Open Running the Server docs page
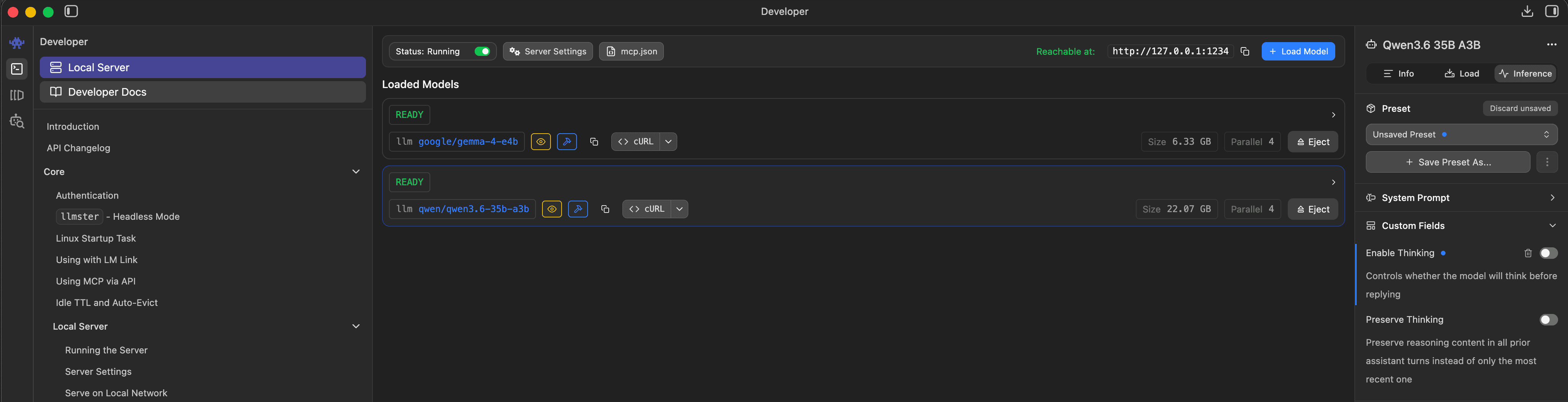The width and height of the screenshot is (1568, 402). (x=106, y=350)
